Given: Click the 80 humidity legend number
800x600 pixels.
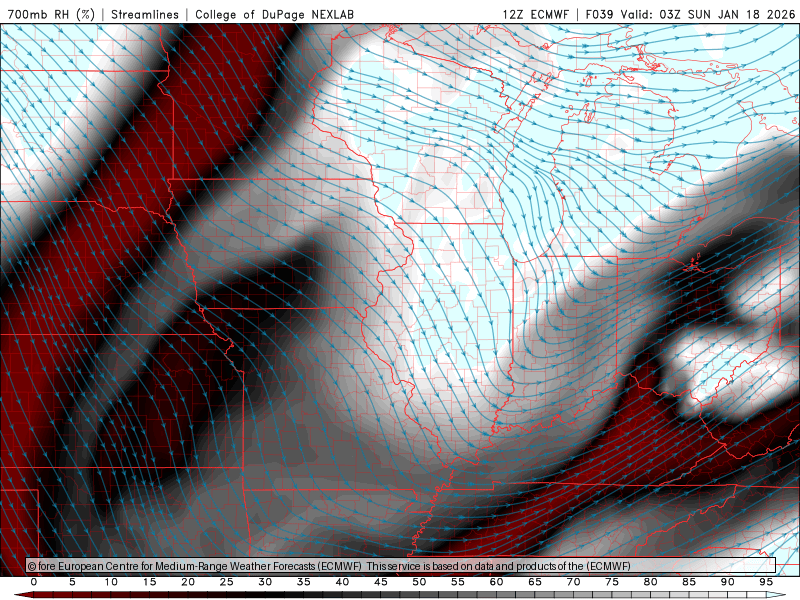Looking at the screenshot, I should (651, 582).
